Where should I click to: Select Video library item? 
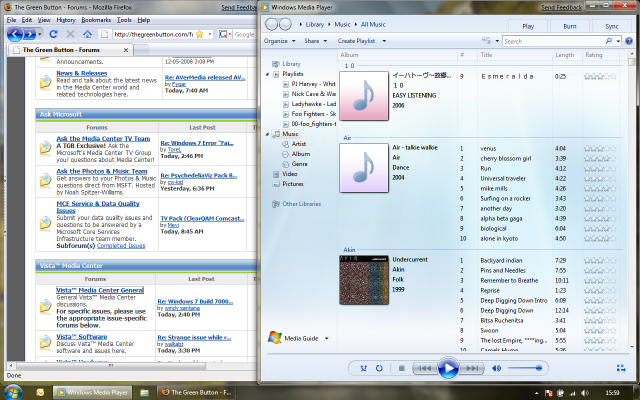(289, 174)
